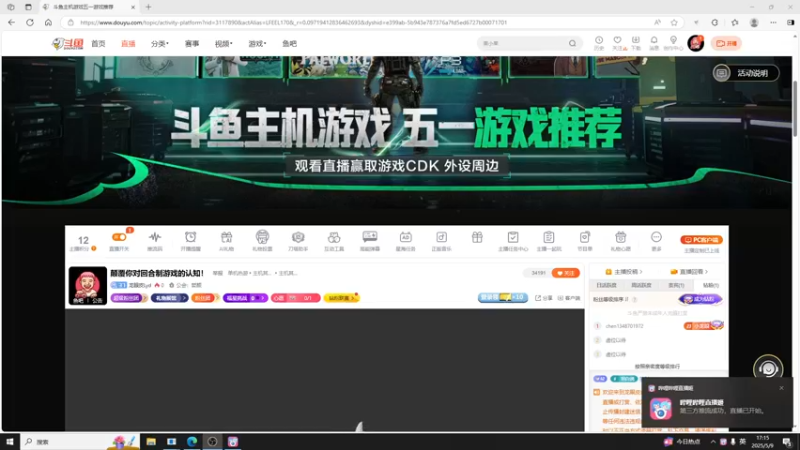Click the purple 成为钻粉 button

[x=701, y=299]
